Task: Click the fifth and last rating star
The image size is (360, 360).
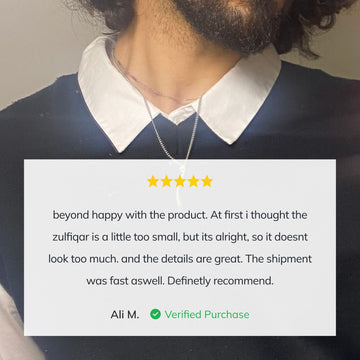Action: point(207,181)
